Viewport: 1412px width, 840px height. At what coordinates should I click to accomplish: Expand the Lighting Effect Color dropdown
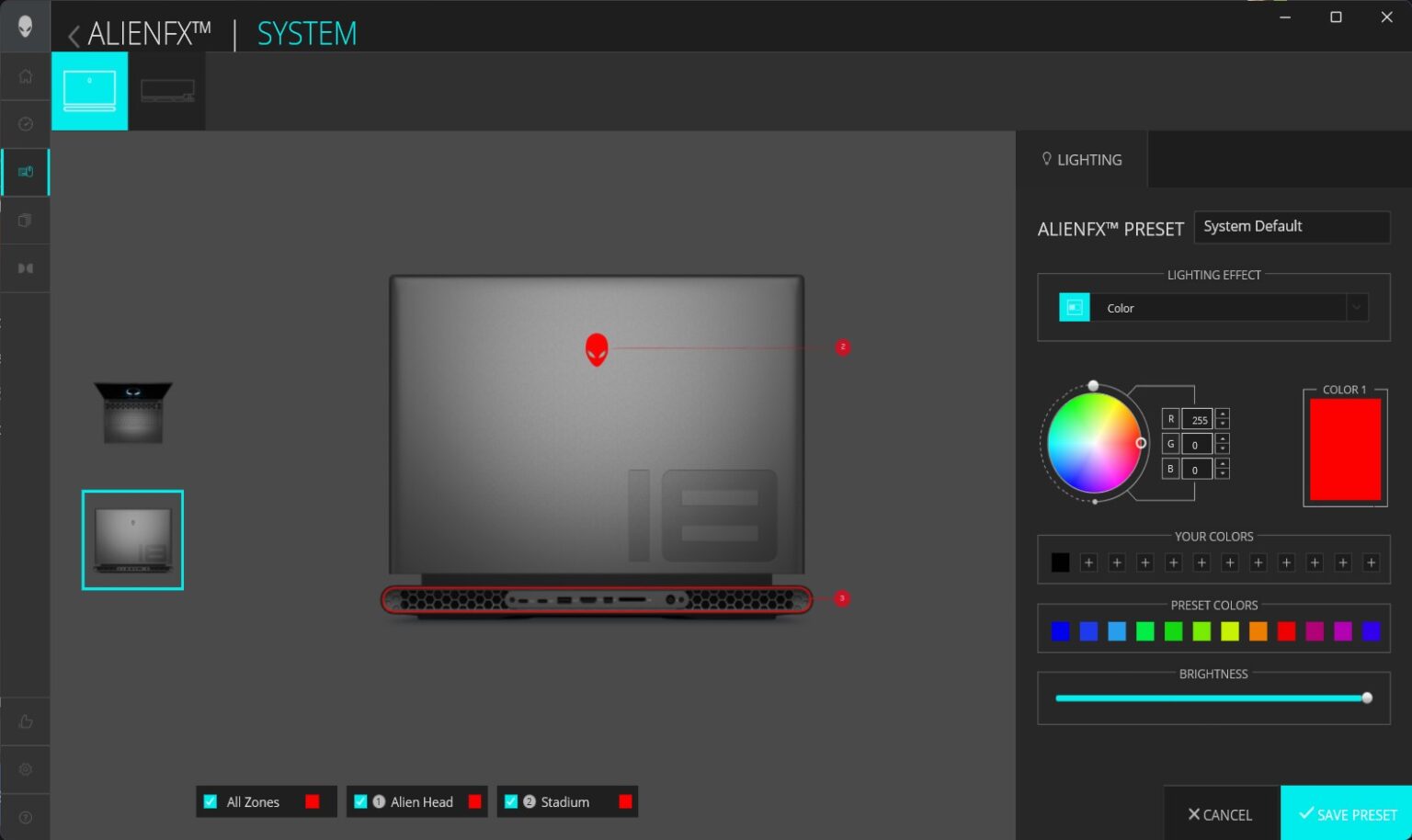(x=1356, y=308)
